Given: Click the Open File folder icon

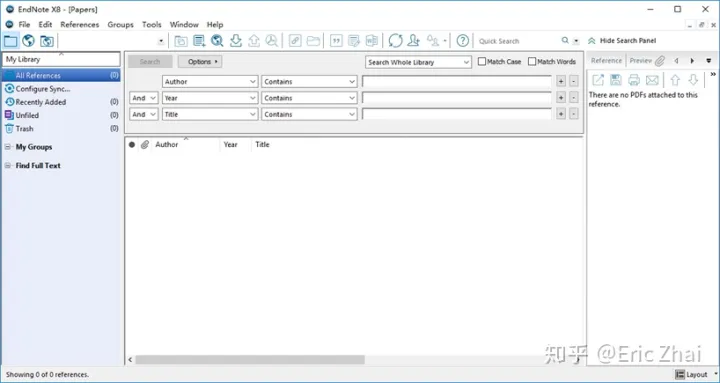Looking at the screenshot, I should coord(313,41).
